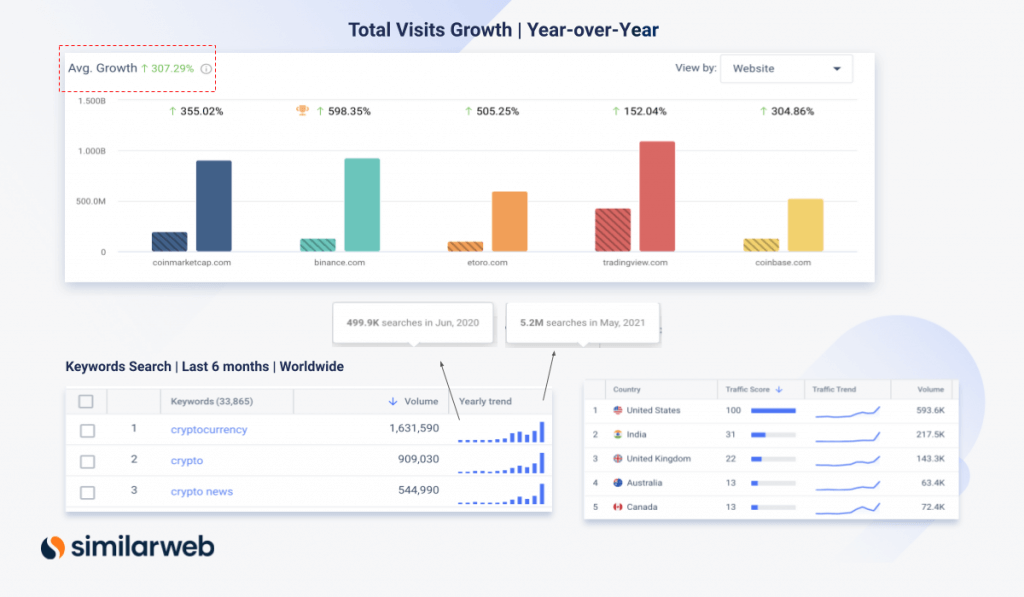Click the binance.com axis label

point(340,263)
